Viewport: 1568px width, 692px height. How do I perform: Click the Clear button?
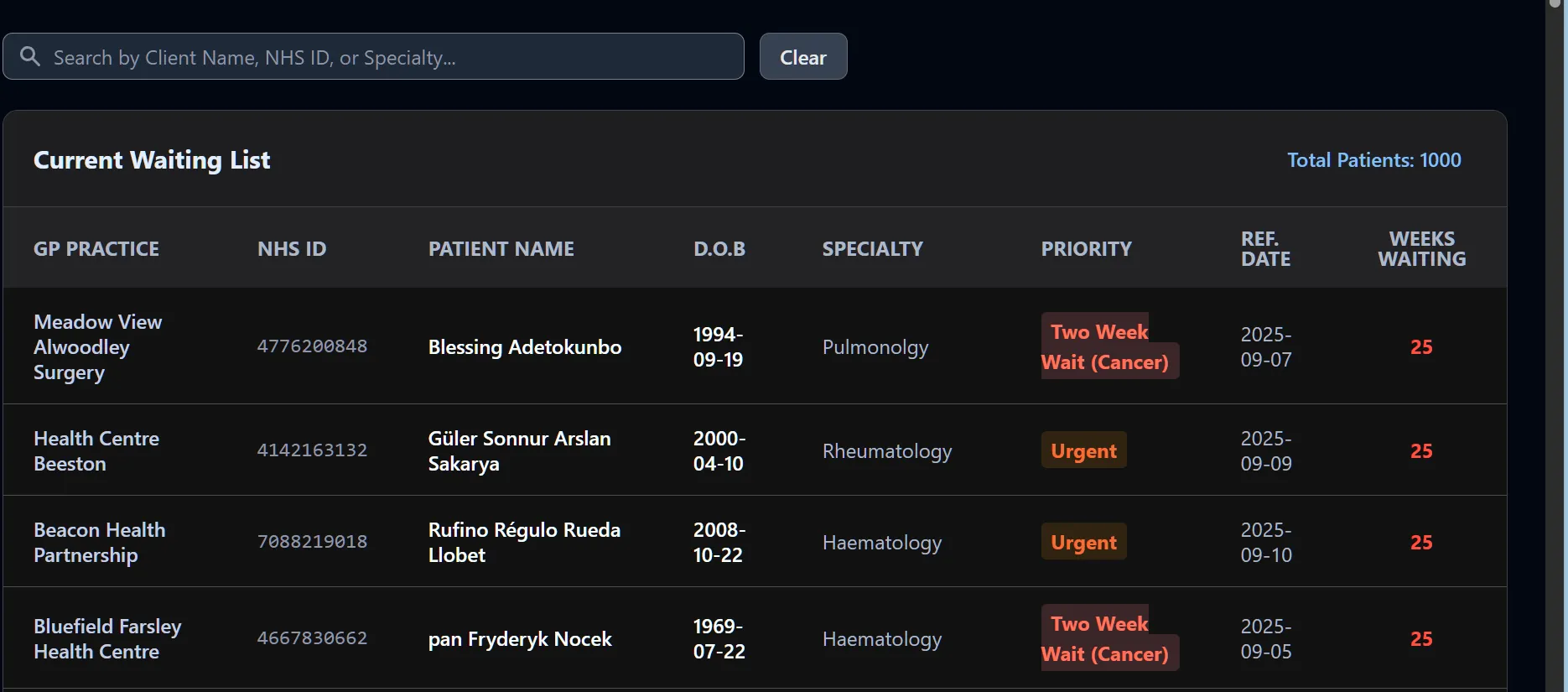tap(803, 56)
